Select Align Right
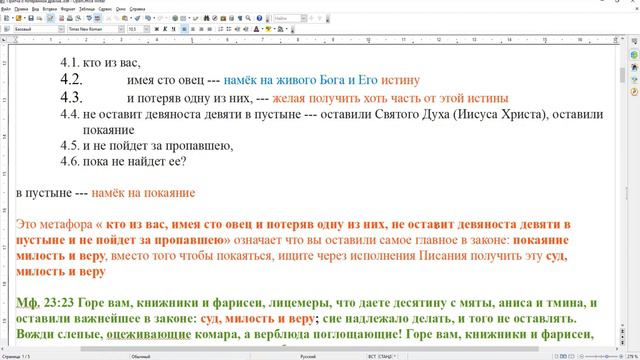Image resolution: width=640 pixels, height=360 pixels. (x=201, y=29)
